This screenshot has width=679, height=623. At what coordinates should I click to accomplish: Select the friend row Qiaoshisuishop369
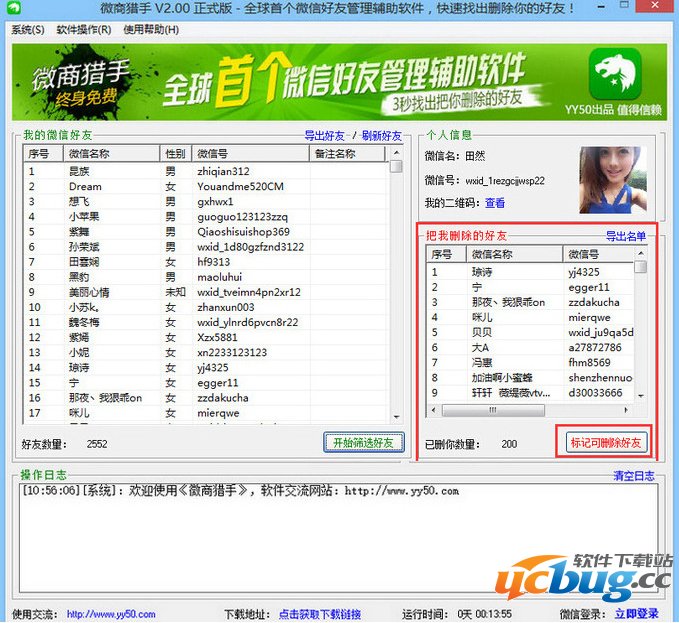click(205, 232)
